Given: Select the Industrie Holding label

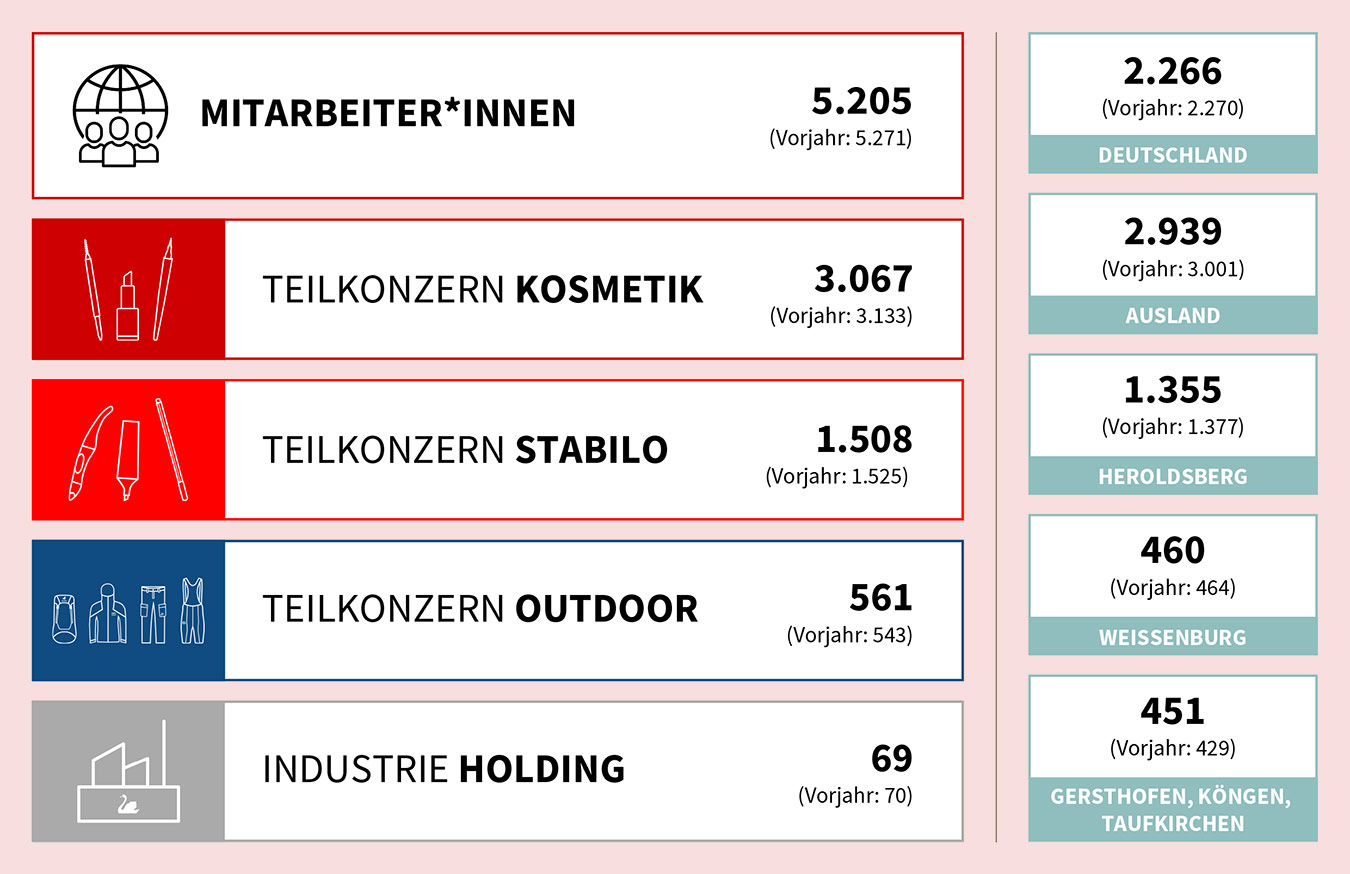Looking at the screenshot, I should (x=443, y=769).
